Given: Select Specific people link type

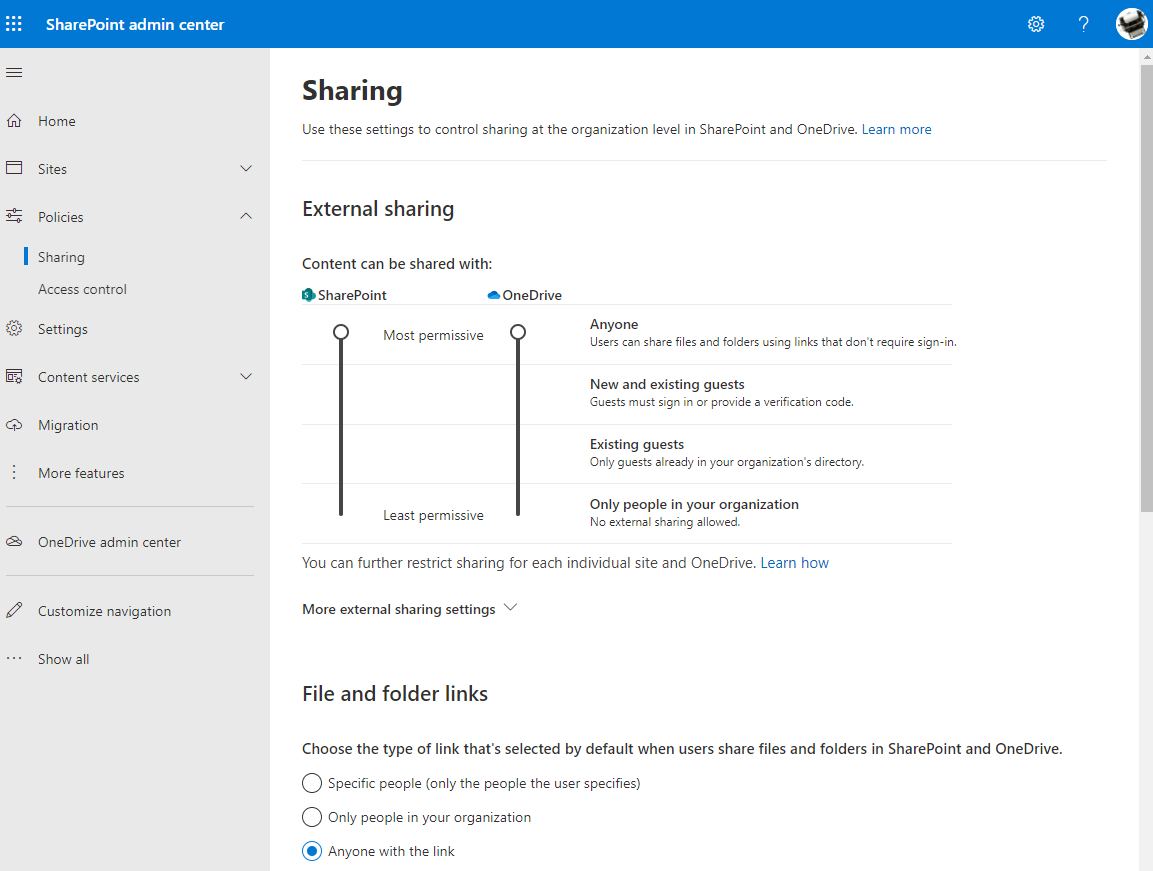Looking at the screenshot, I should (312, 783).
